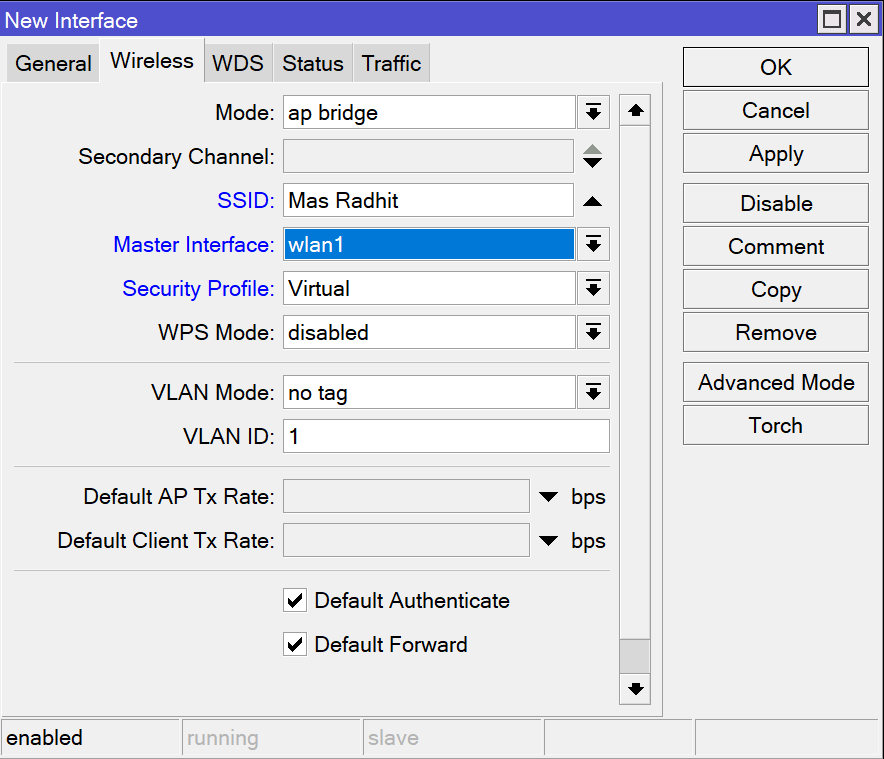Select the Wireless tab
Image resolution: width=884 pixels, height=759 pixels.
click(x=152, y=61)
